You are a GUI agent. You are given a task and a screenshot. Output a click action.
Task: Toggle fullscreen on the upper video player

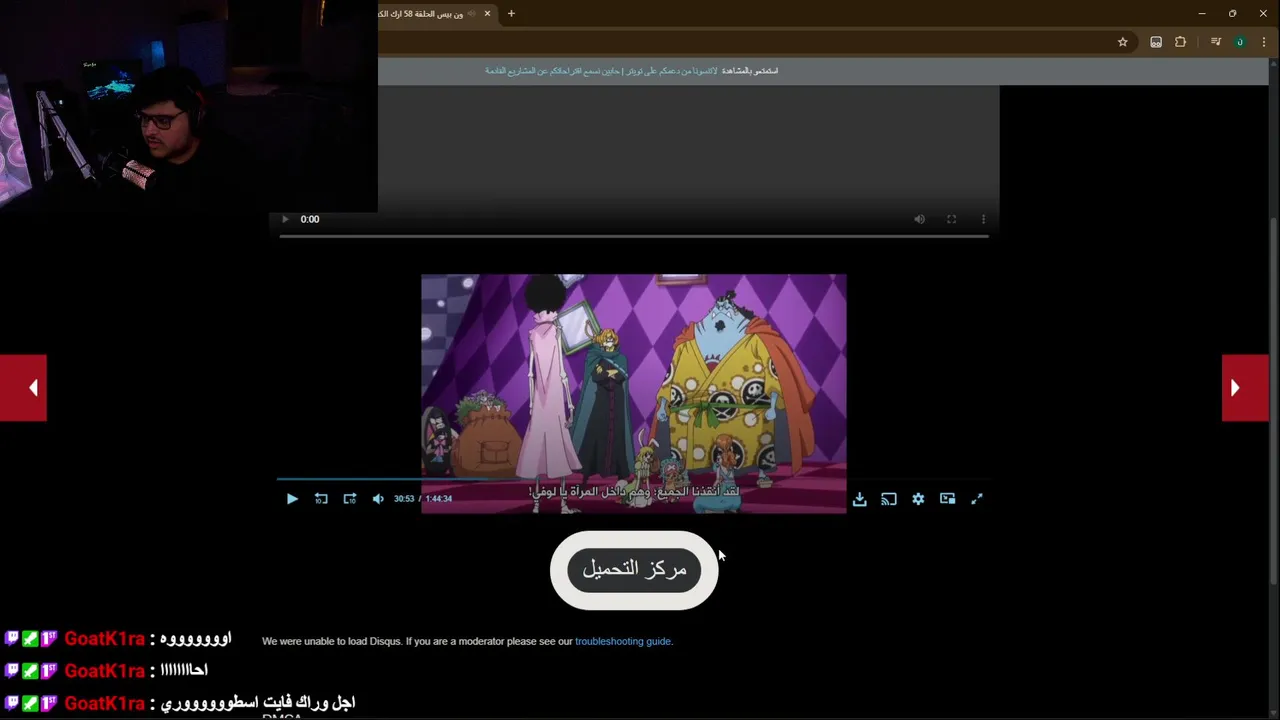(x=951, y=219)
